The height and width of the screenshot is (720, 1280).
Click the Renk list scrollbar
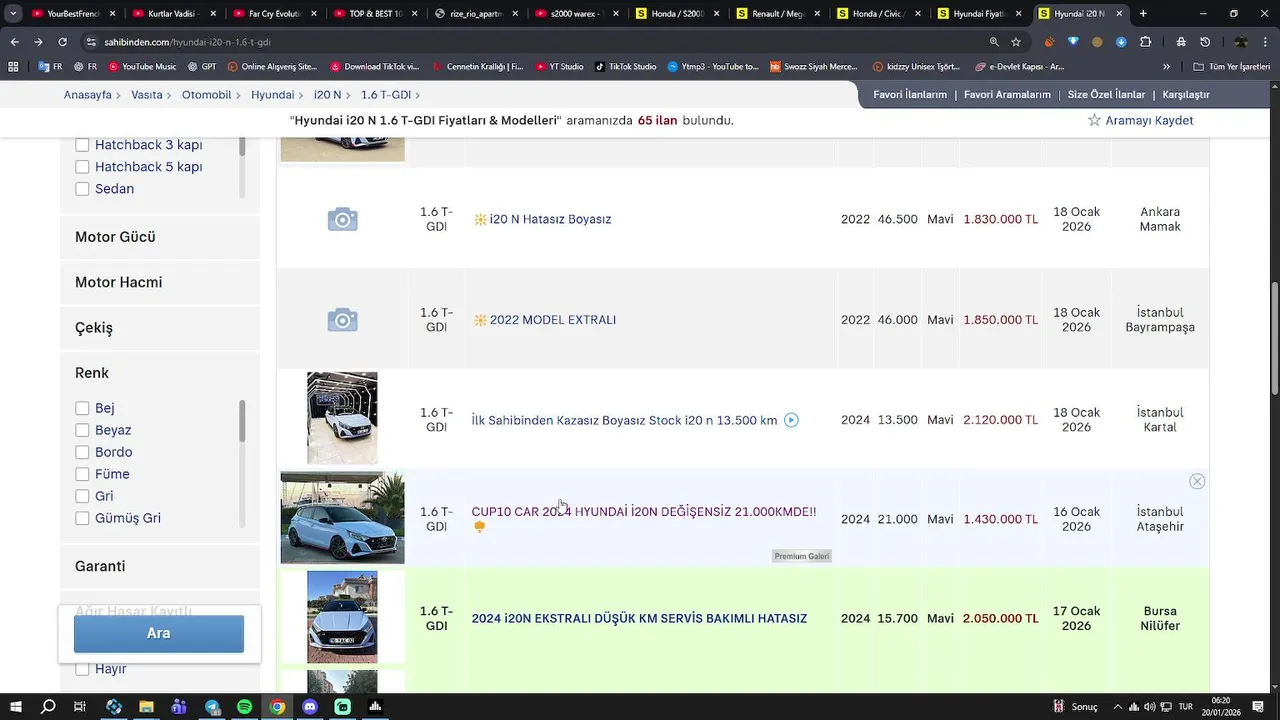point(241,422)
